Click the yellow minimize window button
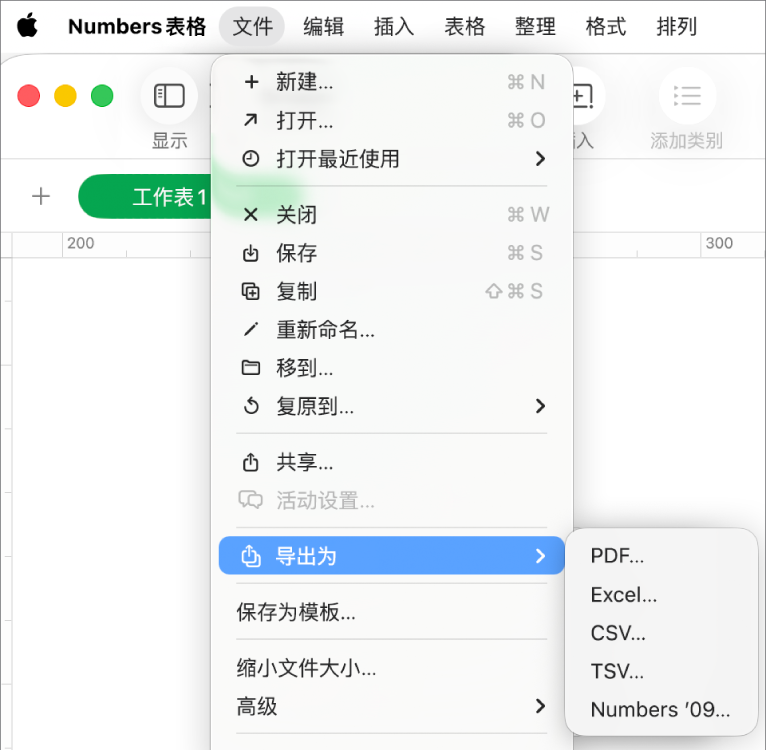This screenshot has height=750, width=766. pos(65,96)
